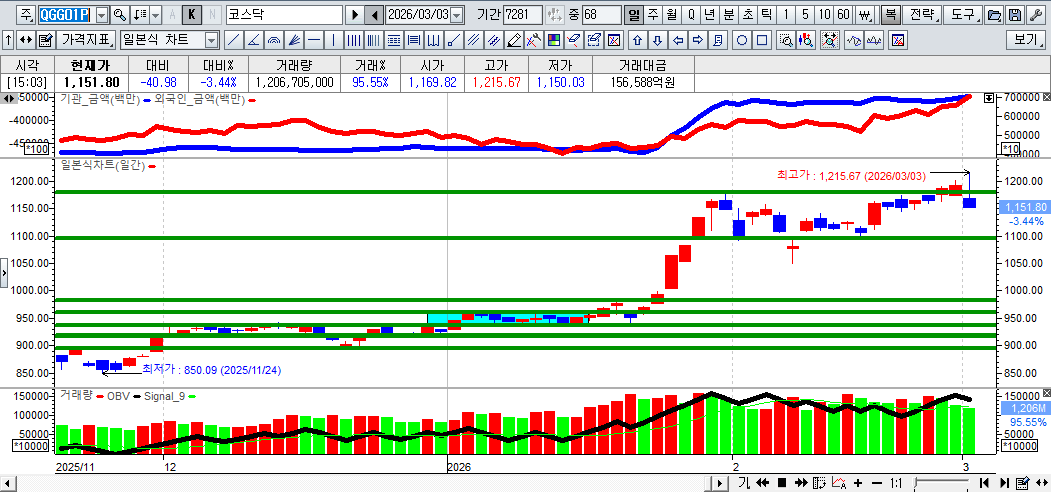This screenshot has width=1051, height=492.
Task: Click the ellipse shape drawing tool
Action: 742,40
